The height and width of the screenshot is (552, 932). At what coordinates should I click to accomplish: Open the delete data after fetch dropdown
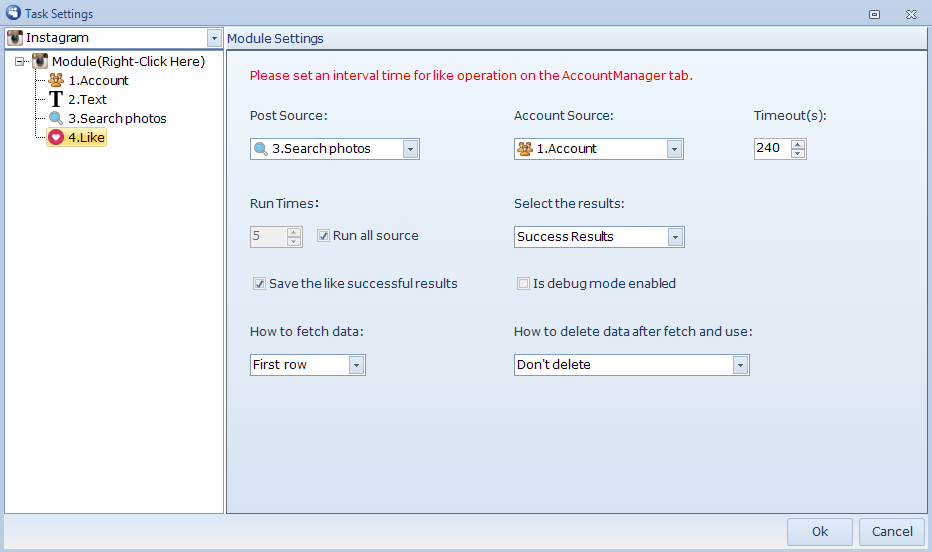pyautogui.click(x=740, y=365)
